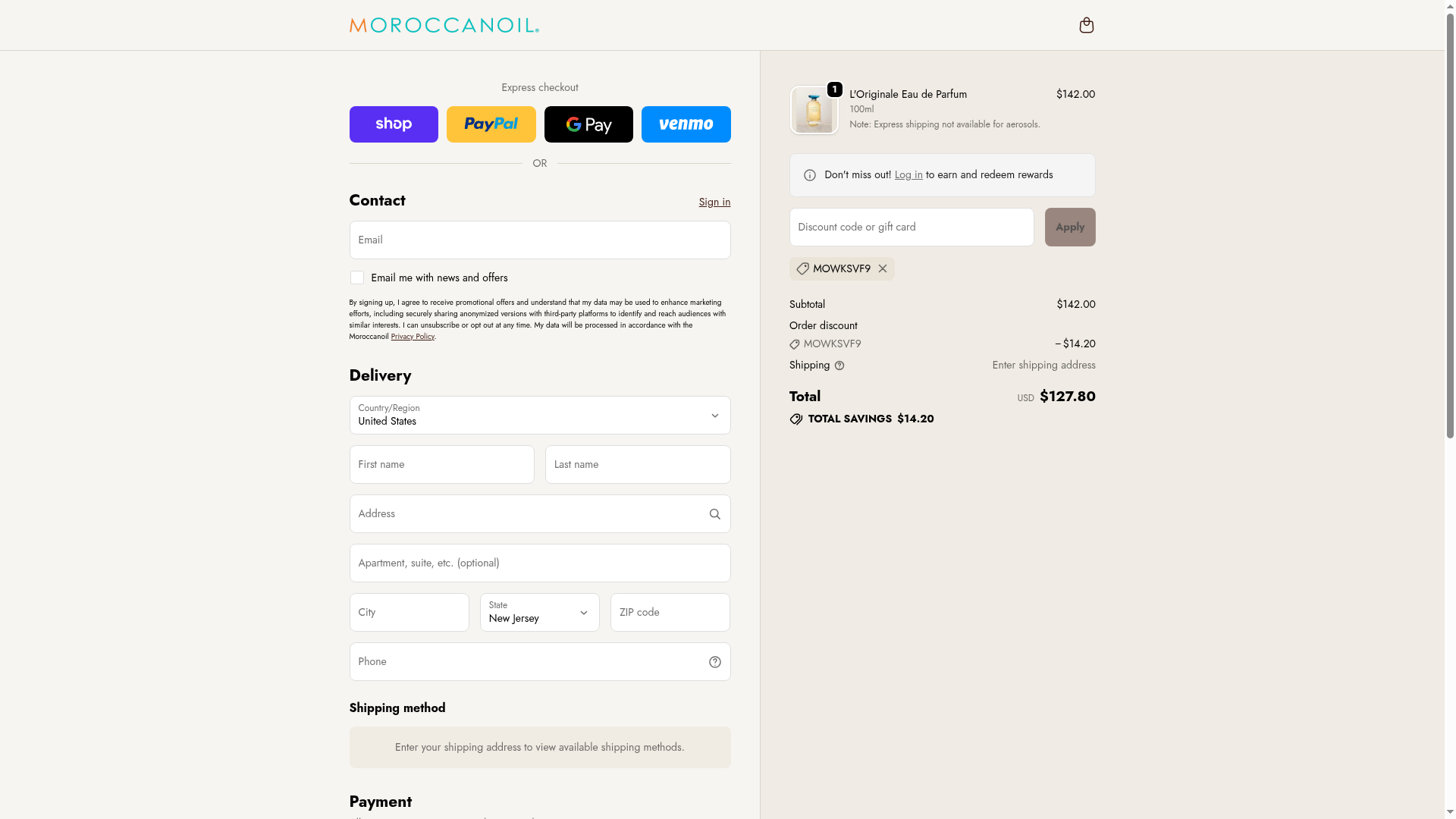Enable Email me with news and offers
Viewport: 1456px width, 819px height.
(x=357, y=278)
